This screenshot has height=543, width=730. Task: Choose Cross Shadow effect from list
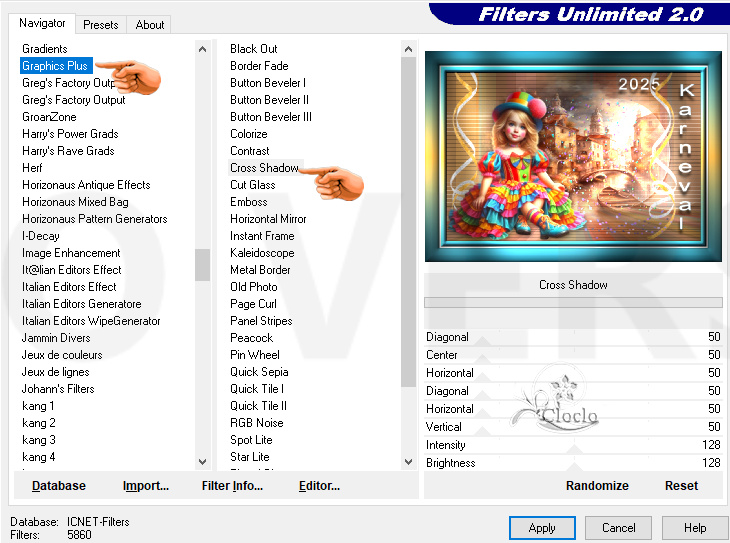click(264, 168)
